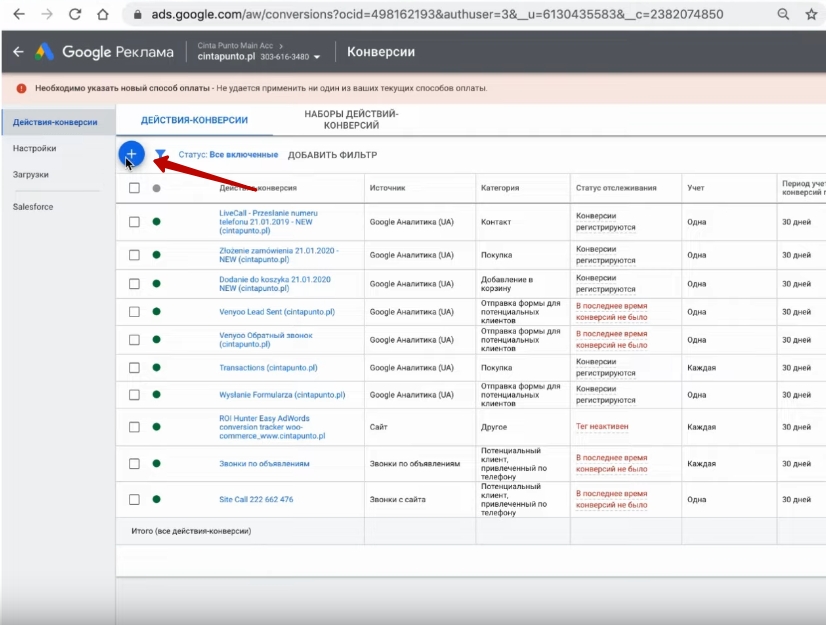Click Звонки с сайта source cell
The width and height of the screenshot is (826, 625).
click(398, 500)
